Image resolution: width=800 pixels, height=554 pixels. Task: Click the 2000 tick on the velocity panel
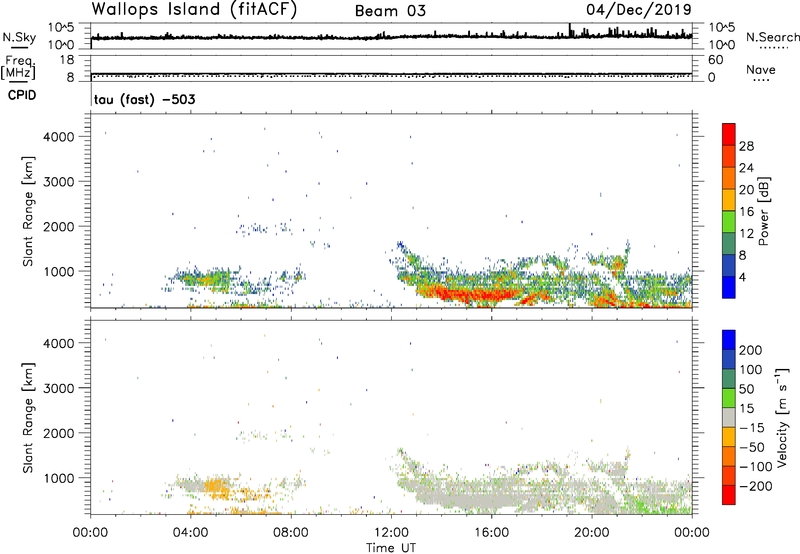59,433
